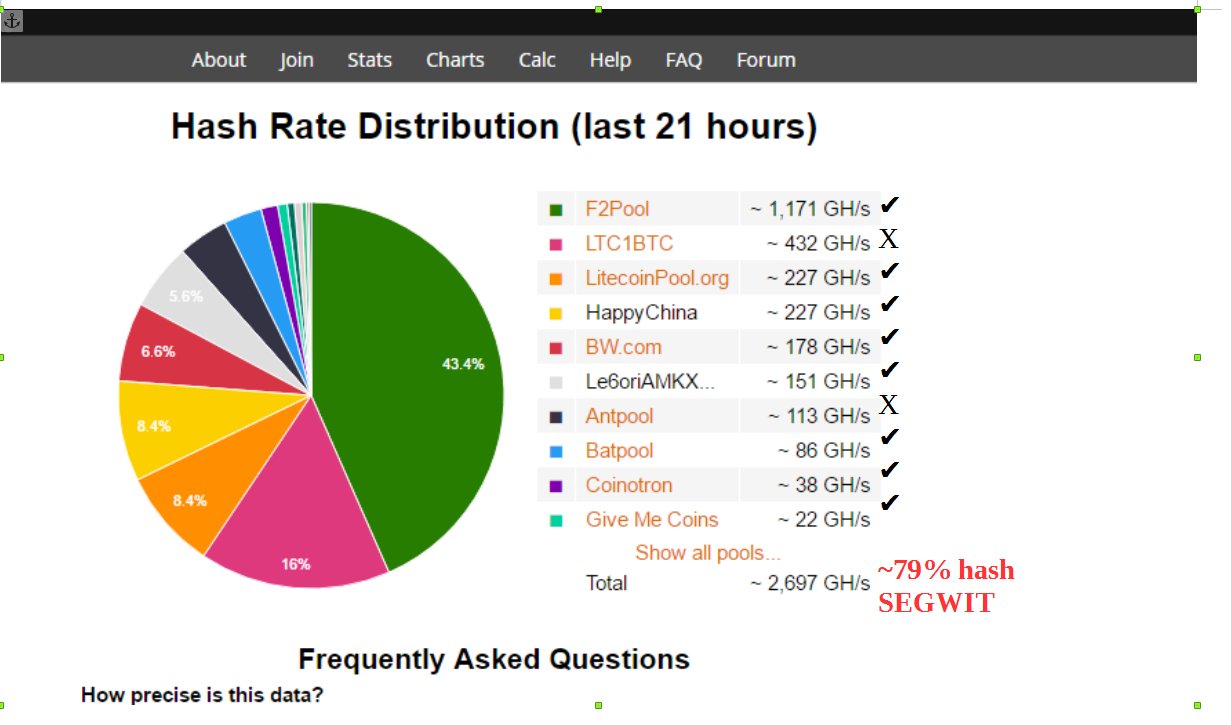Open the Help menu item
This screenshot has width=1231, height=725.
pos(610,60)
